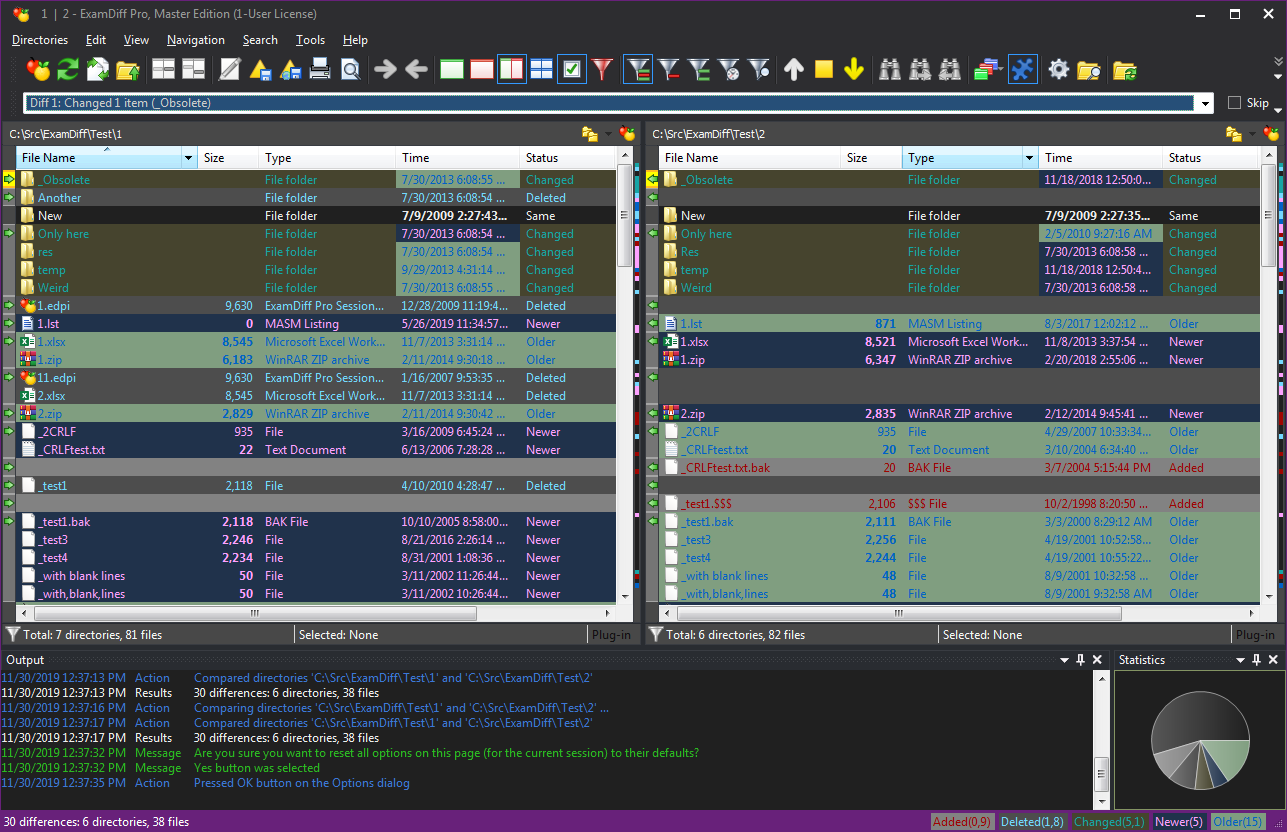Click the left pane horizontal scrollbar thumb
This screenshot has height=832, width=1287.
[x=255, y=614]
